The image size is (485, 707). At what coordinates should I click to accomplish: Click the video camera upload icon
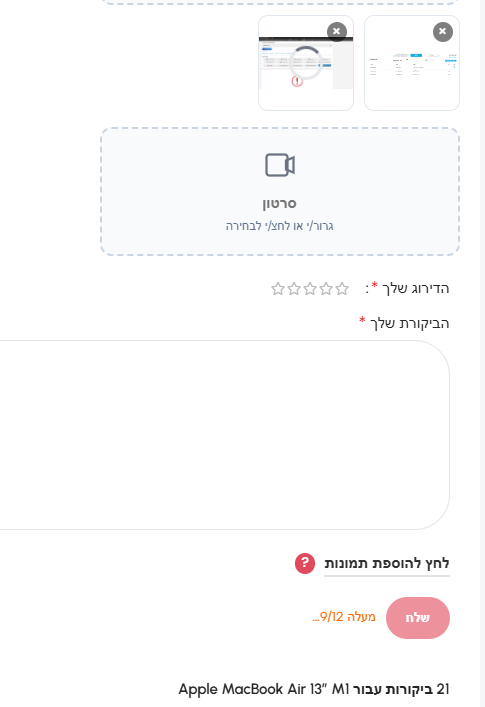pos(280,165)
